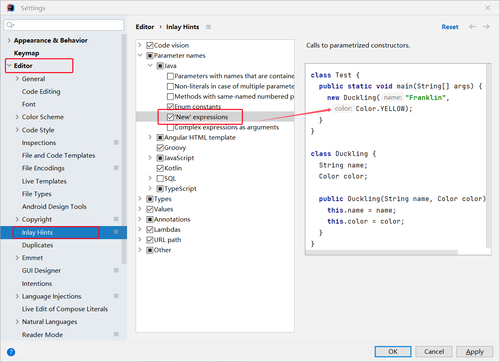
Task: Open Intentions settings page
Action: (37, 283)
